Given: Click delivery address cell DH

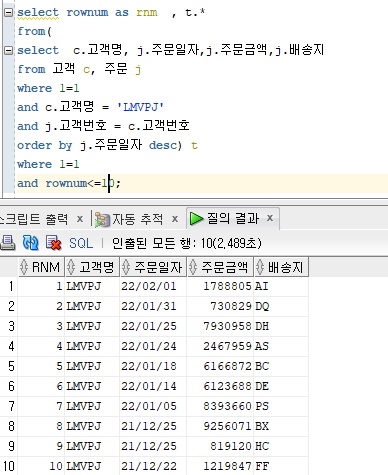Looking at the screenshot, I should pos(281,326).
